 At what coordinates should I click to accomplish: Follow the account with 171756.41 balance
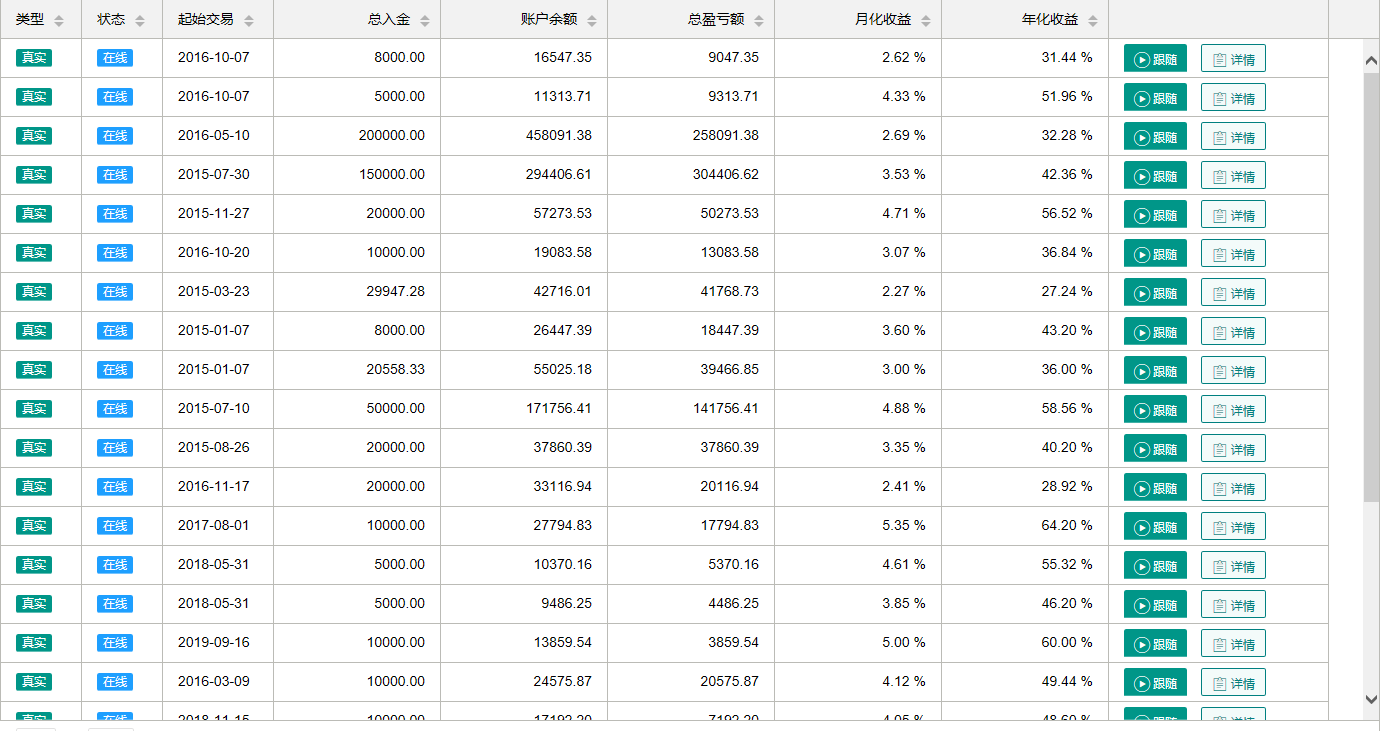1155,410
